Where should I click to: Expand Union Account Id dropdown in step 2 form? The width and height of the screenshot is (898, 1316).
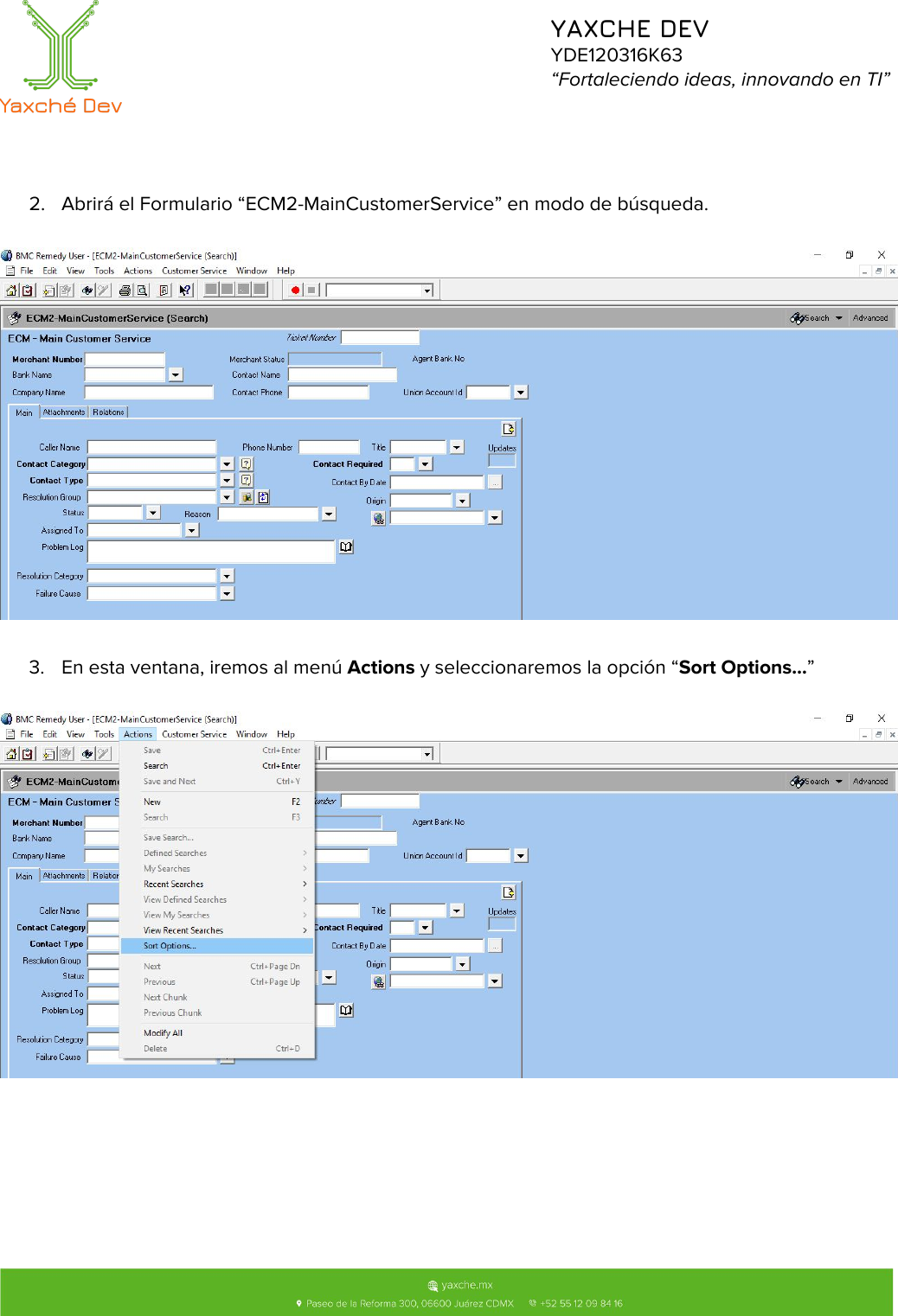(x=521, y=392)
